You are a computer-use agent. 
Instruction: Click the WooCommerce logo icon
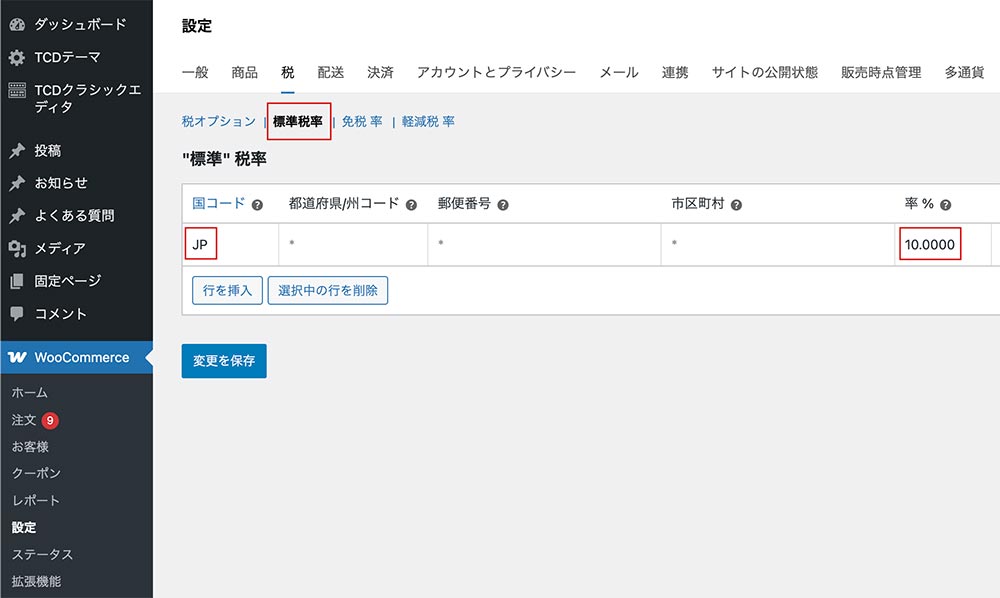tap(17, 357)
